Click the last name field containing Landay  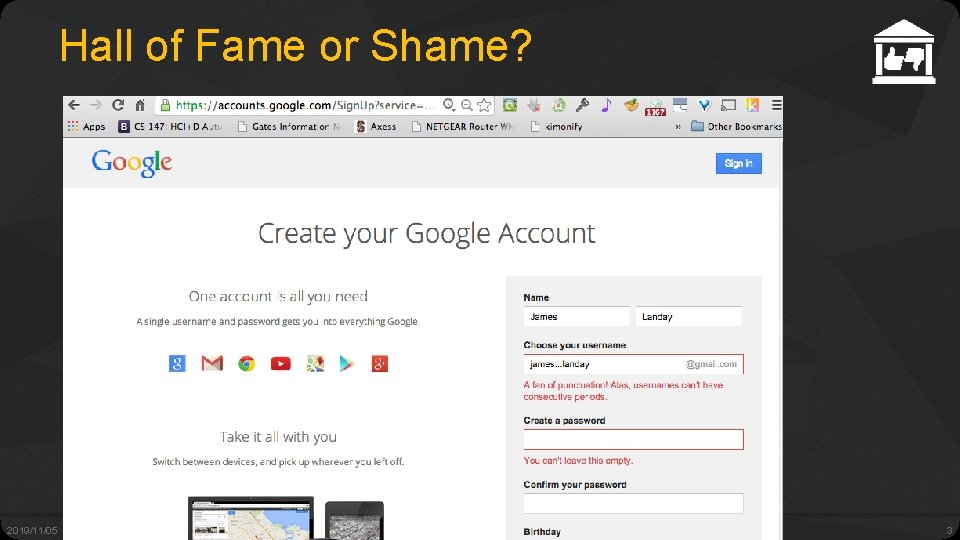[688, 317]
